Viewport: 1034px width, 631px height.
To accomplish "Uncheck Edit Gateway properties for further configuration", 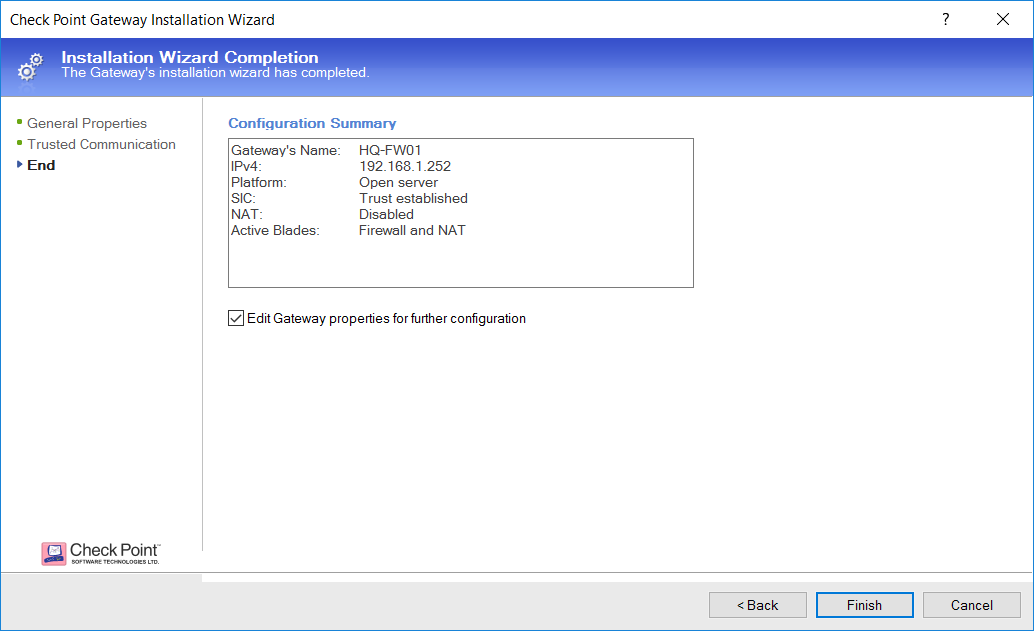I will pyautogui.click(x=236, y=318).
